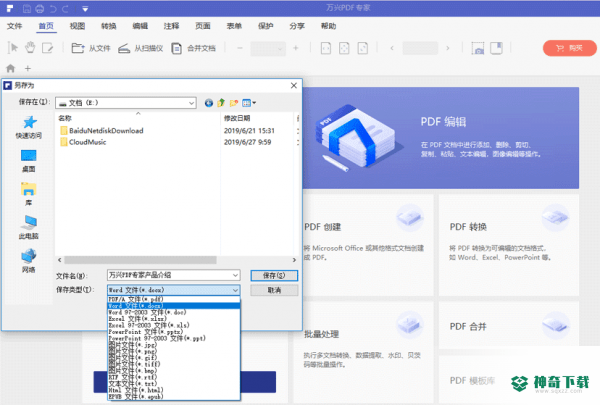Create PDF from scanner (从扫描仪)

140,48
